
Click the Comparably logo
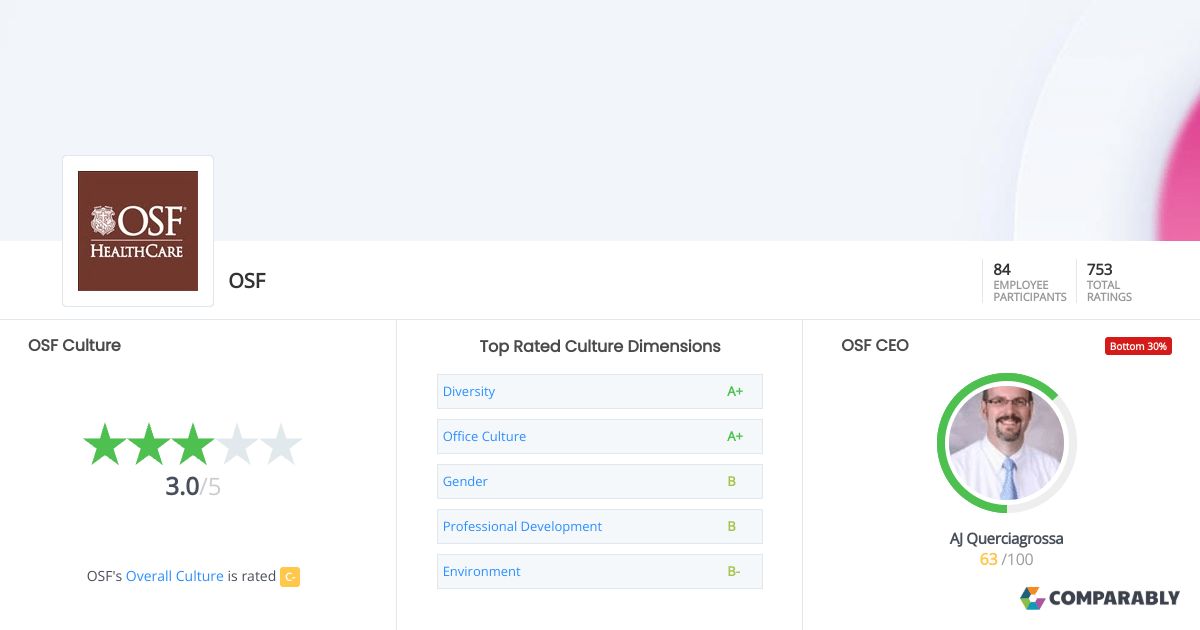[x=1100, y=598]
